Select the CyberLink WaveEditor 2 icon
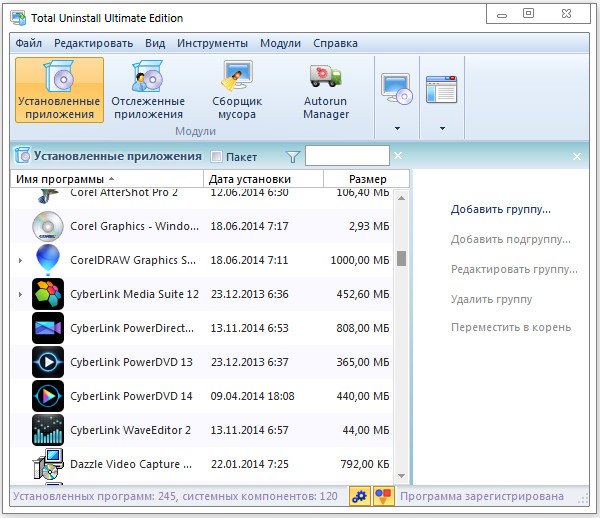600x518 pixels. [48, 429]
